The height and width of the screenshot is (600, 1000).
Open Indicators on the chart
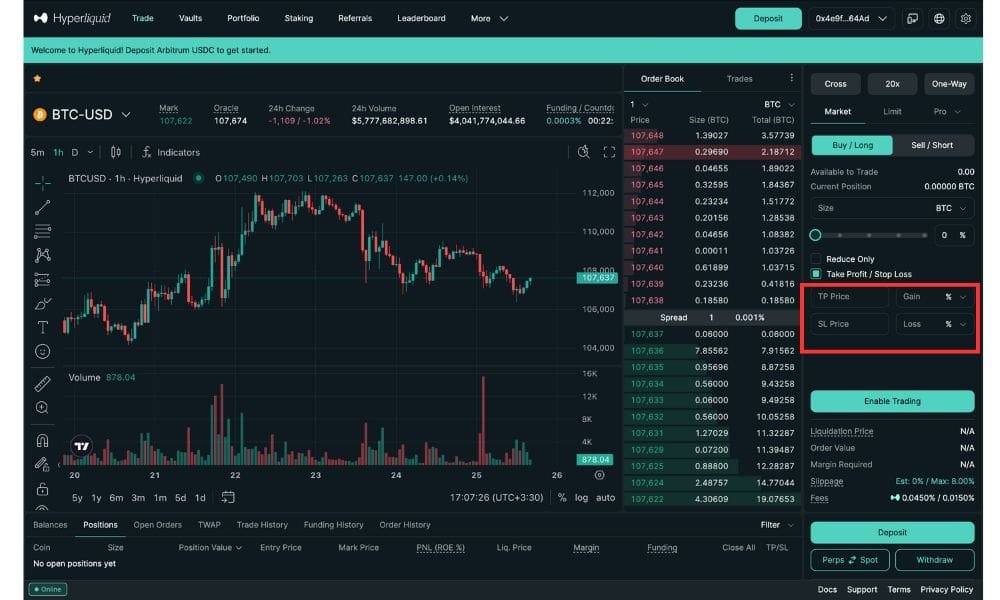(171, 152)
